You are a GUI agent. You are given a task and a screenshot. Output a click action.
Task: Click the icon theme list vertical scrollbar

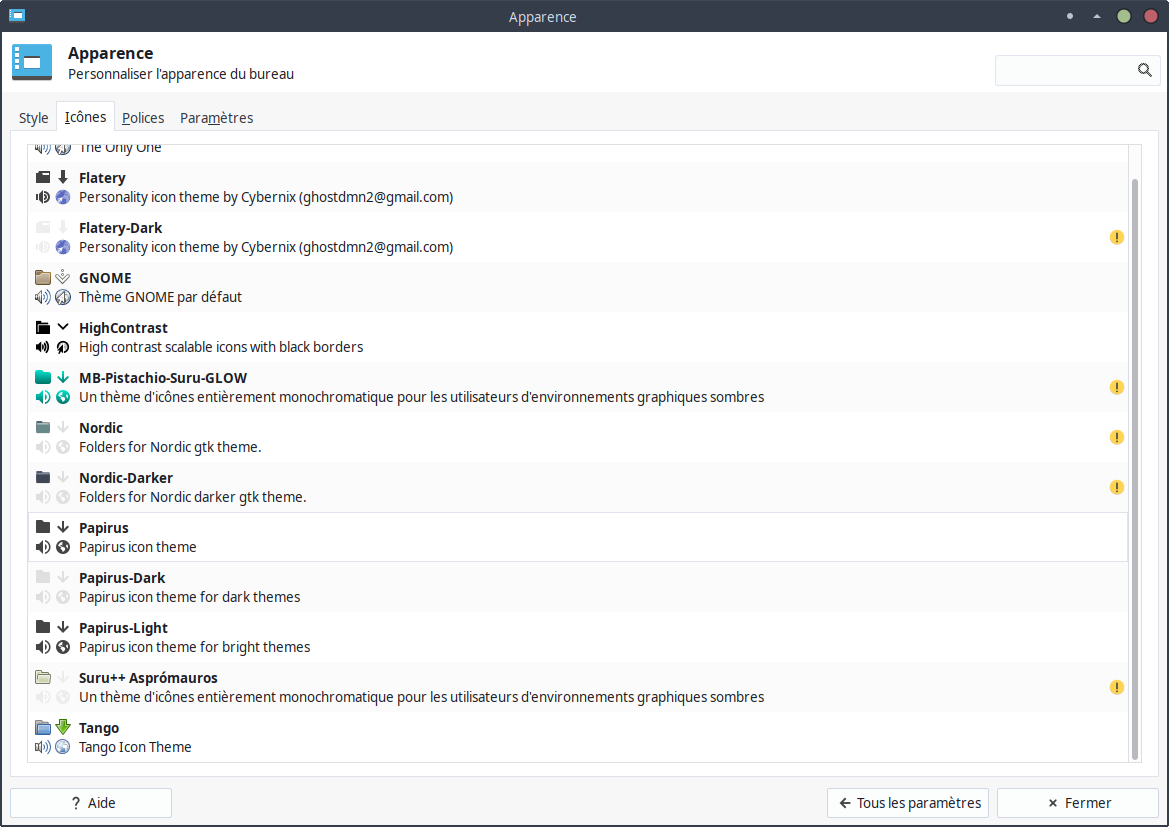[x=1134, y=468]
